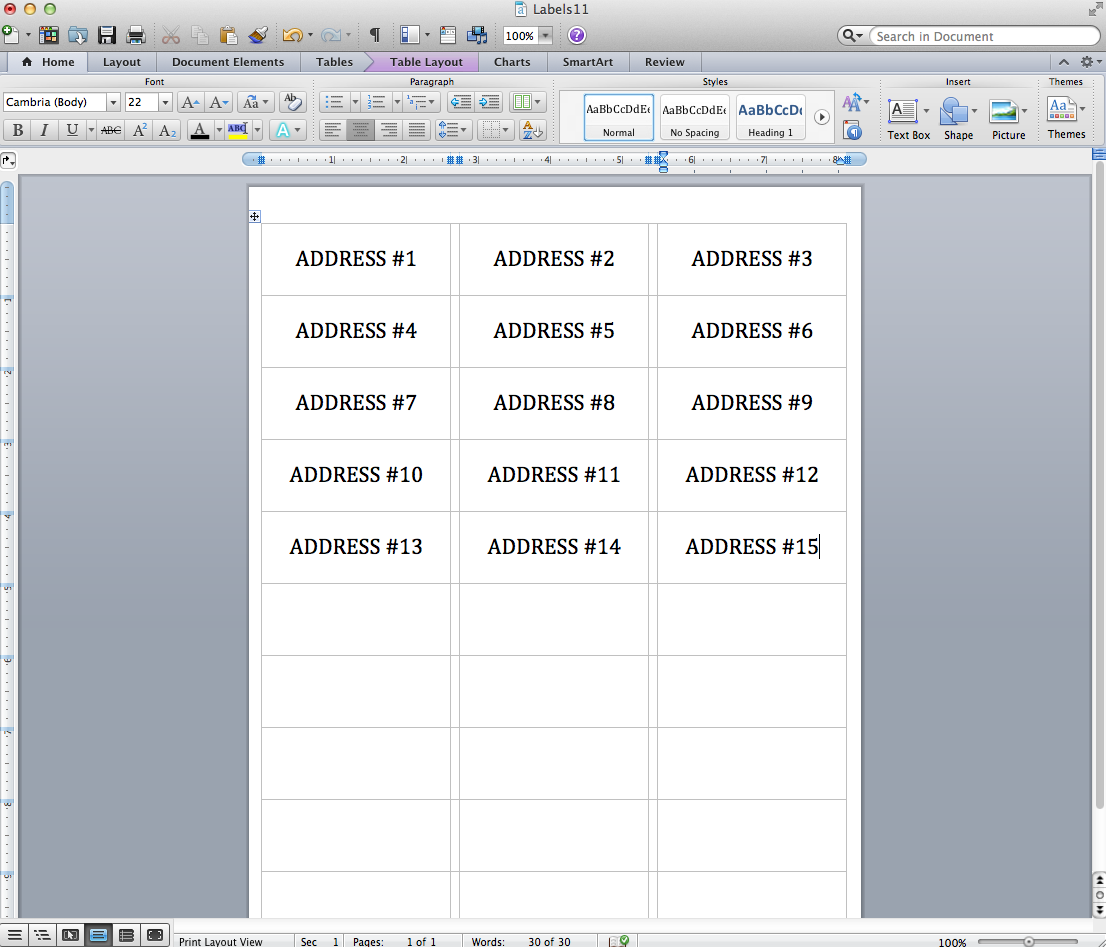
Task: Click the Copy icon
Action: 200,35
